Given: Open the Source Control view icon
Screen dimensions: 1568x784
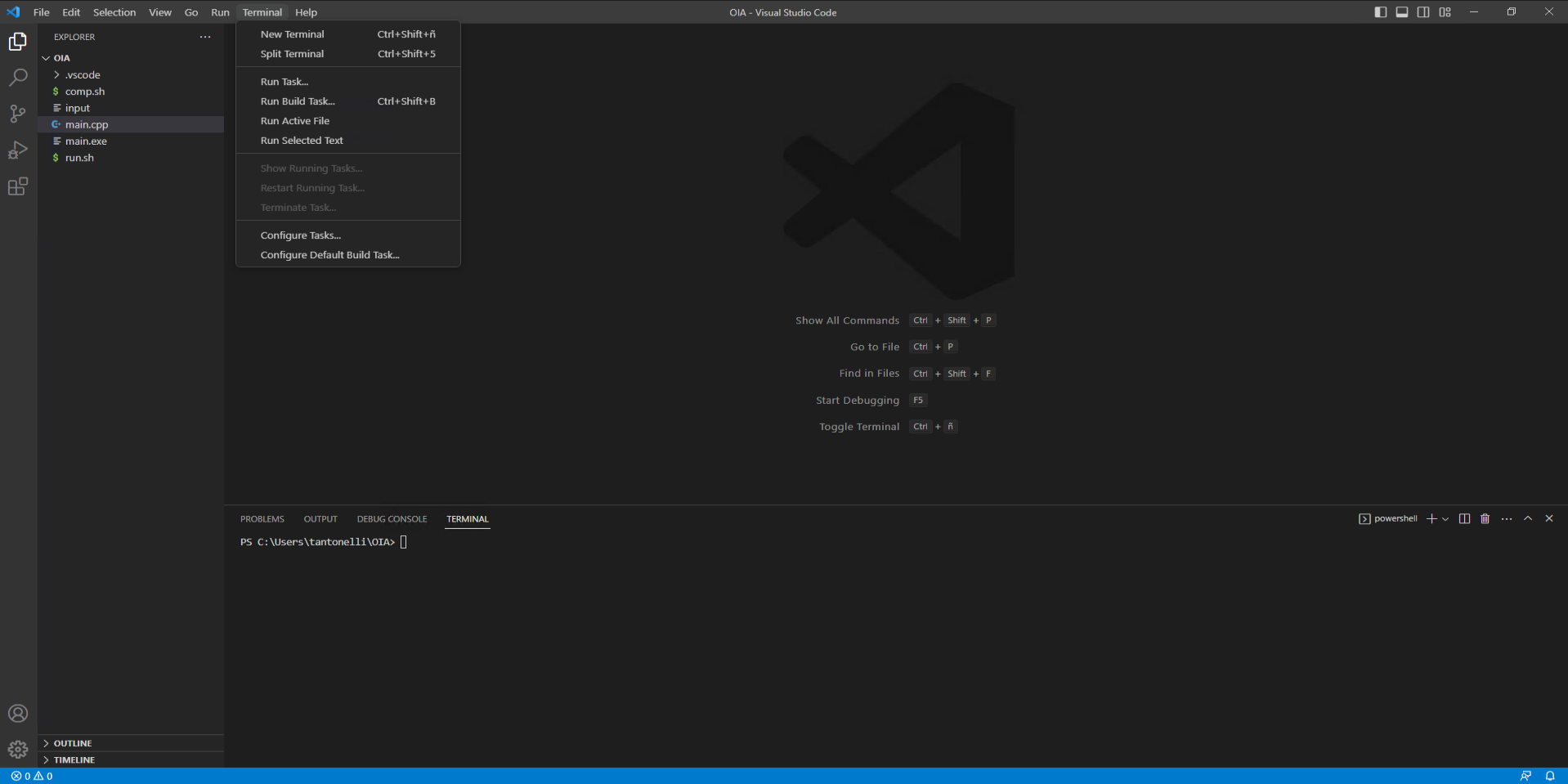Looking at the screenshot, I should click(x=18, y=114).
